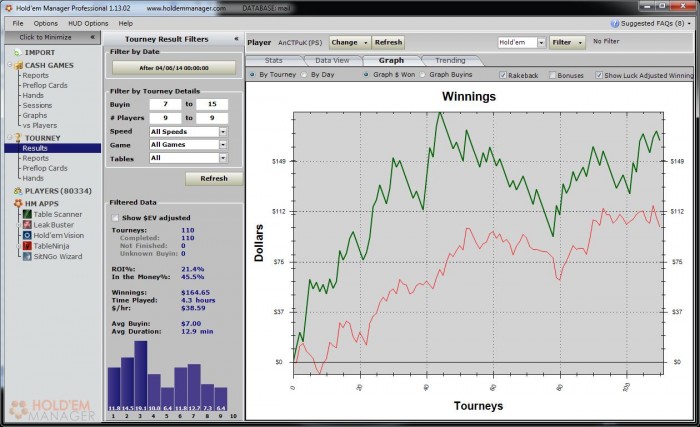Select the Graph Buyins radio button
The width and height of the screenshot is (700, 427).
click(x=423, y=75)
